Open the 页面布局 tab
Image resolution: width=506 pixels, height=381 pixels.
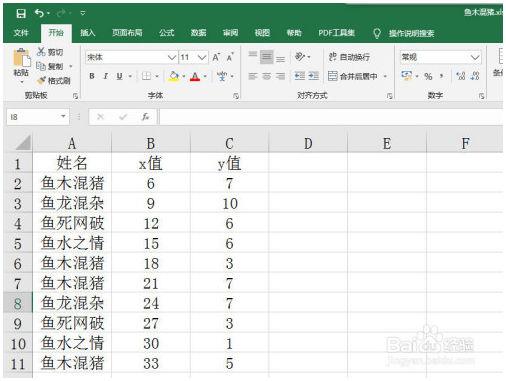click(x=127, y=33)
